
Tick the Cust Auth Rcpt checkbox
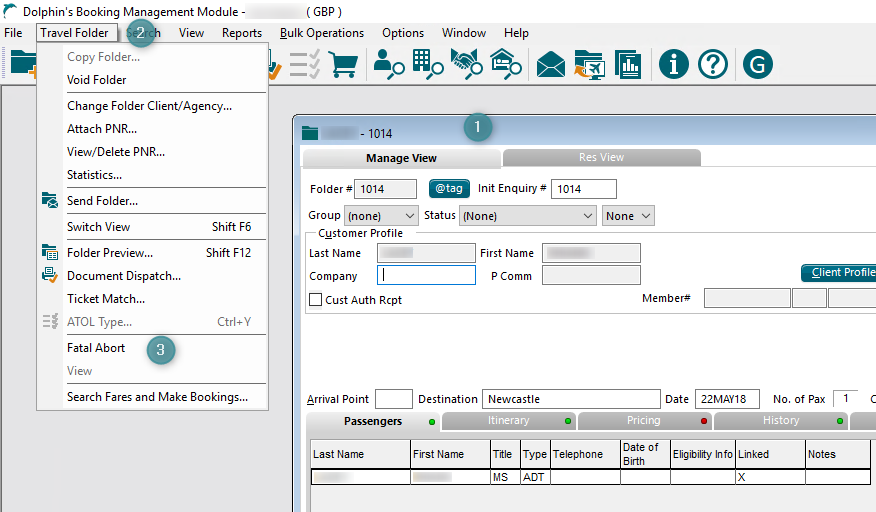click(315, 300)
